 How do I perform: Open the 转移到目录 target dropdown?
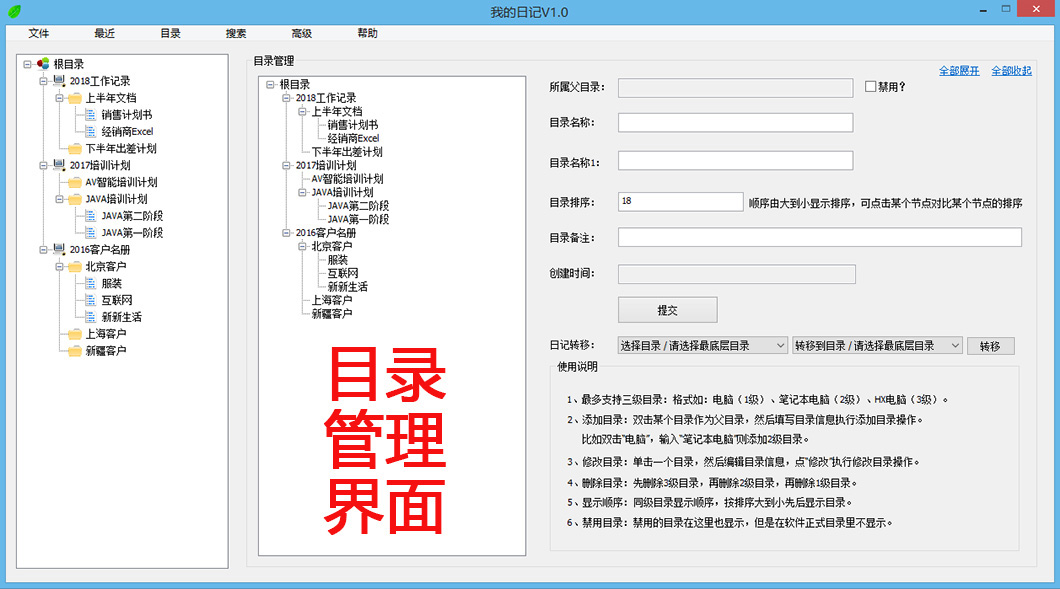[x=877, y=346]
